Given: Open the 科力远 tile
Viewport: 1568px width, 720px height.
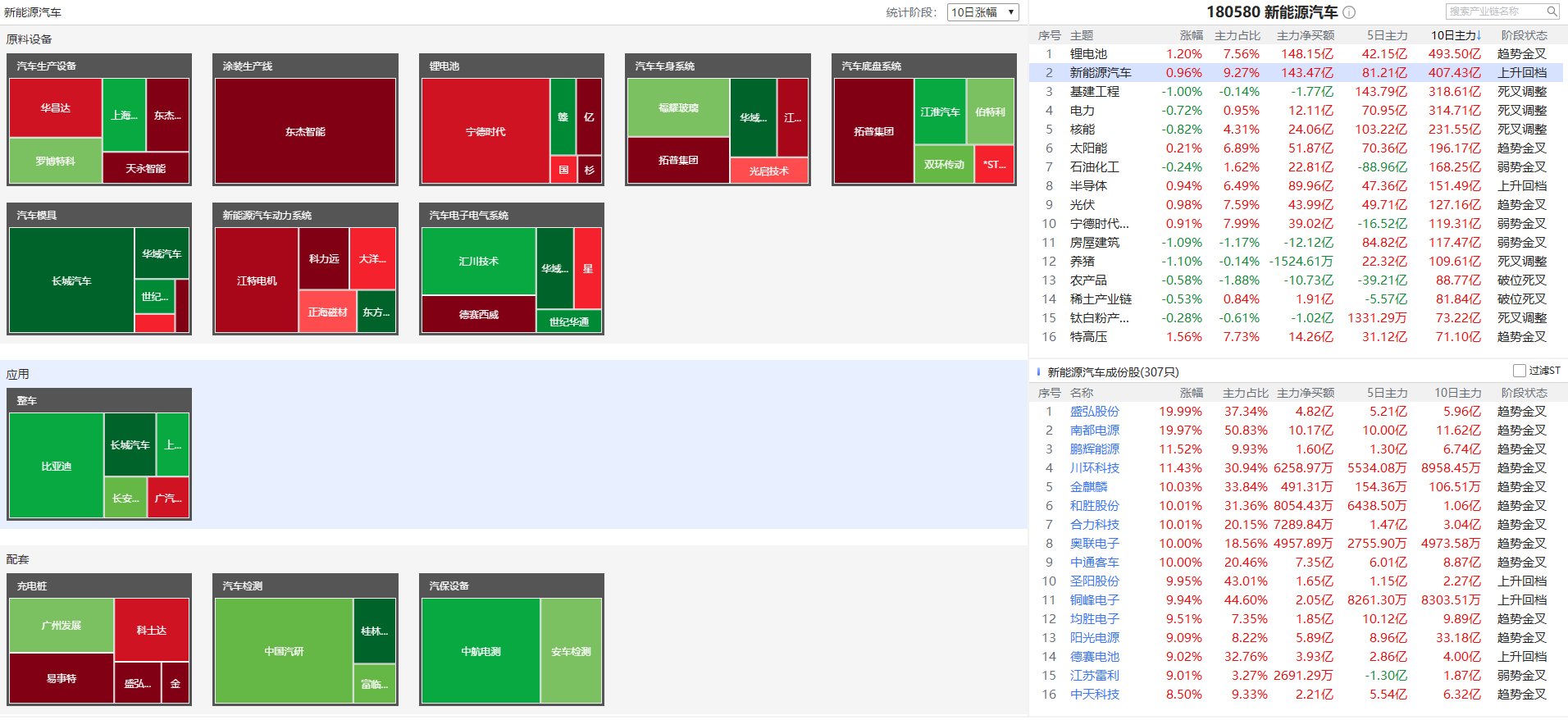Looking at the screenshot, I should 324,258.
